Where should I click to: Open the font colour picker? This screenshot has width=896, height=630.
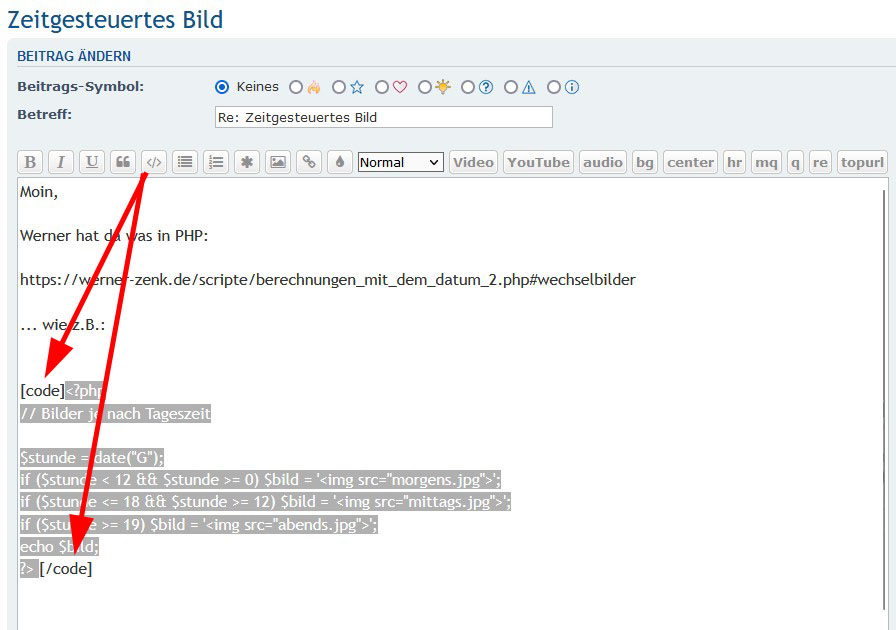[340, 162]
